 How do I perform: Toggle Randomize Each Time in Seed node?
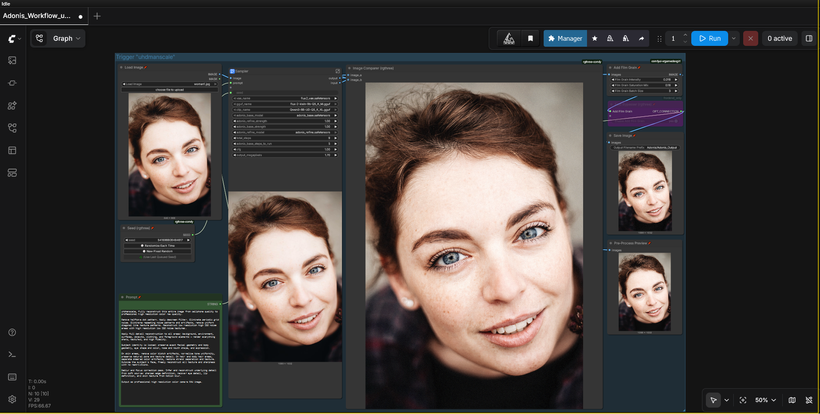157,246
